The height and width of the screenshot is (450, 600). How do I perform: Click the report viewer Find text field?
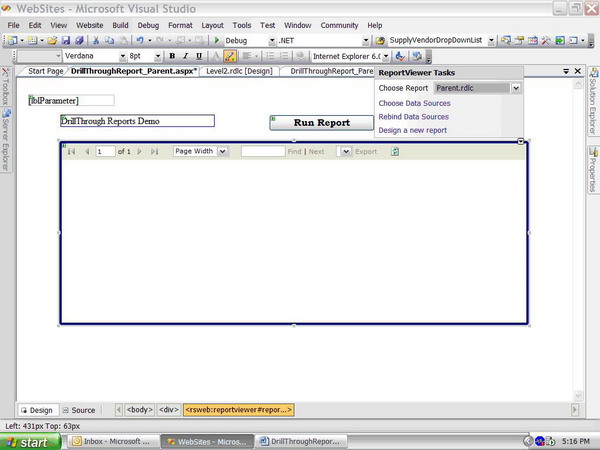(263, 152)
